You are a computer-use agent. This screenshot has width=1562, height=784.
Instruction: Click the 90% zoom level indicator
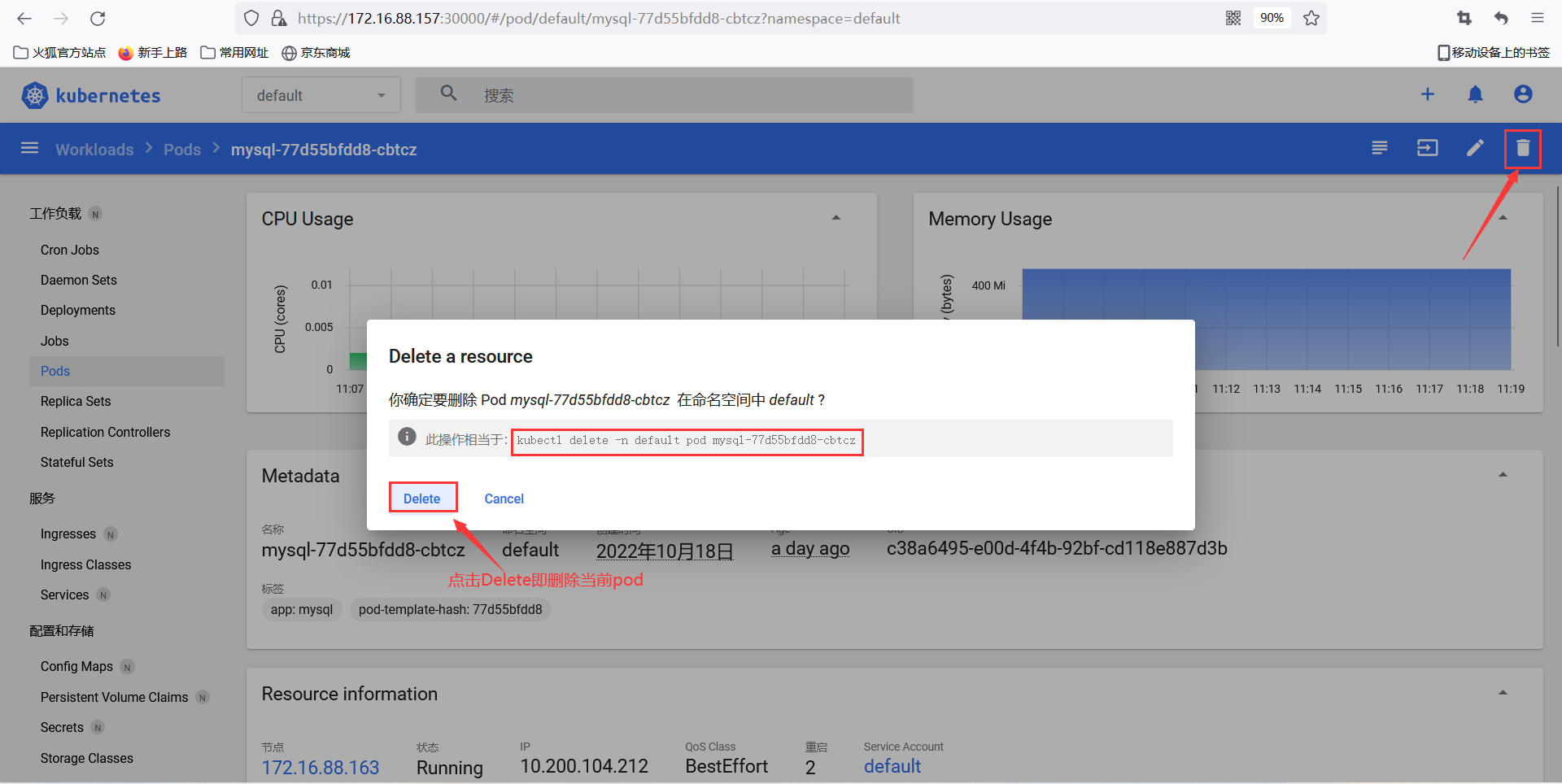pos(1272,18)
